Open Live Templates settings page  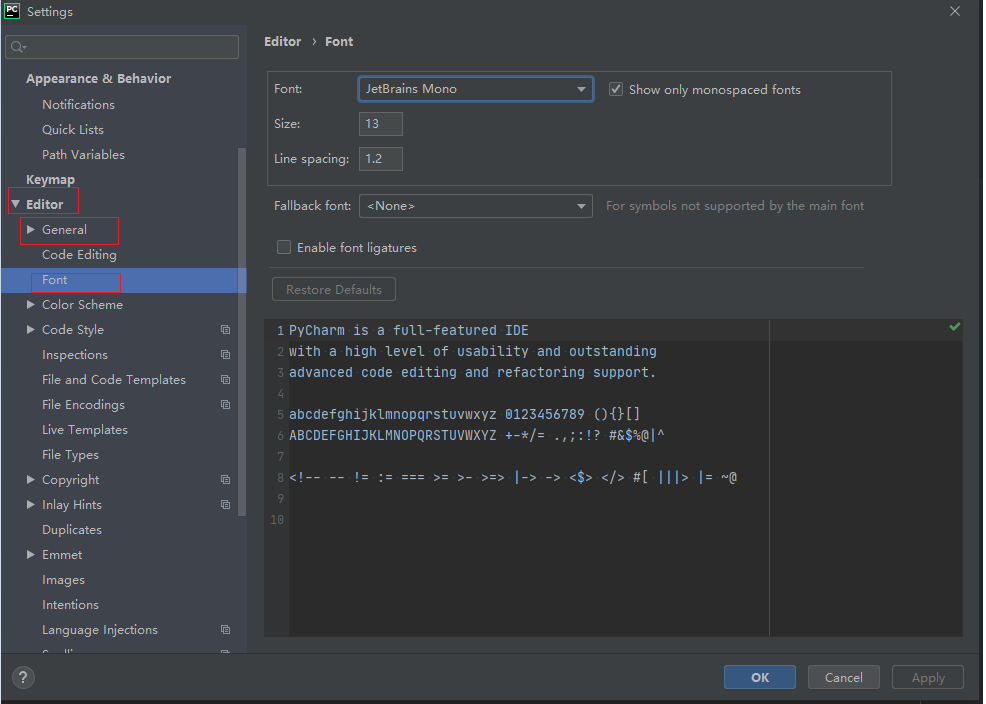pos(84,430)
